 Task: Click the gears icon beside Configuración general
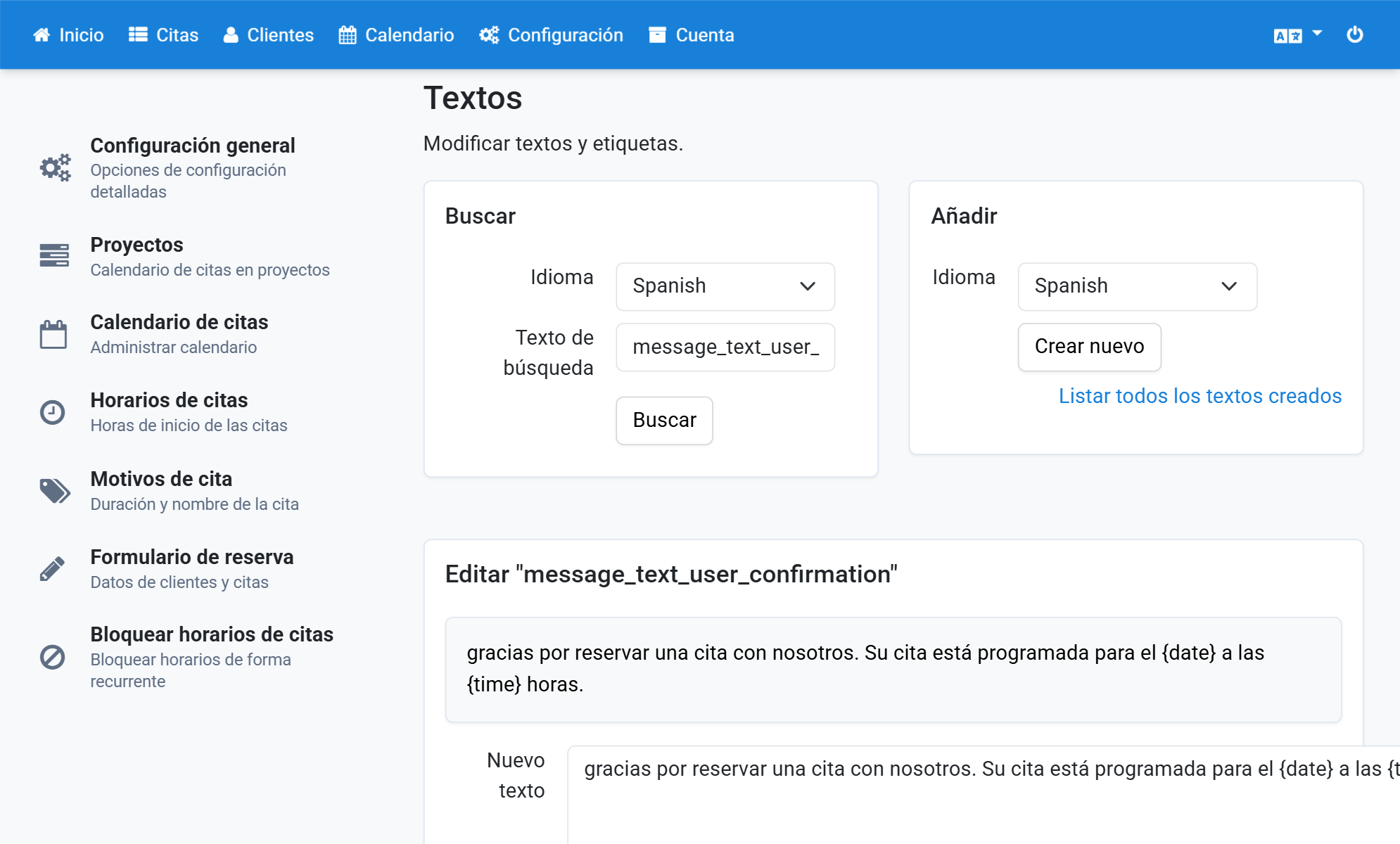point(55,167)
